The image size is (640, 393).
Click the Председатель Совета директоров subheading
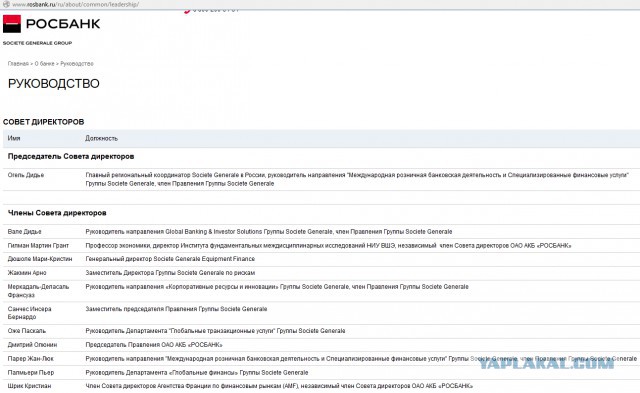tap(71, 156)
